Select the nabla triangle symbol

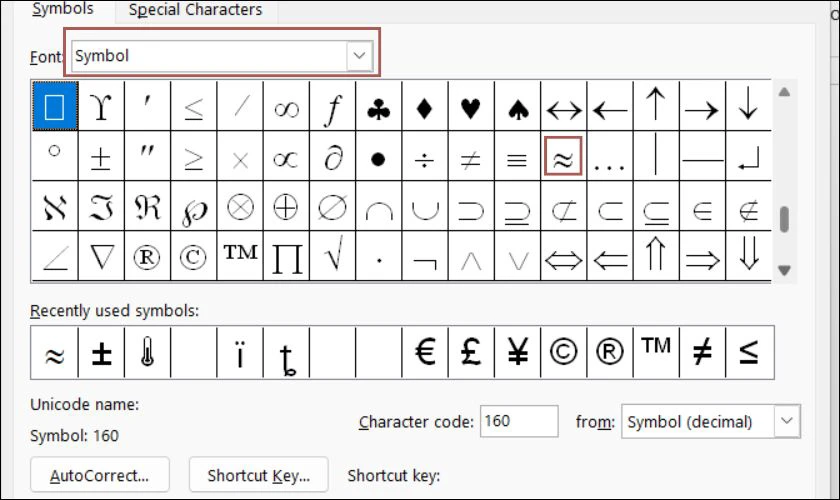[x=101, y=256]
